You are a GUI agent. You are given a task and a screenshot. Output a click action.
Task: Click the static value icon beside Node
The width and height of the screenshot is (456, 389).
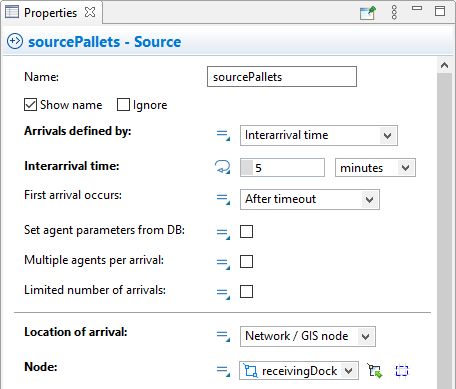[x=223, y=371]
